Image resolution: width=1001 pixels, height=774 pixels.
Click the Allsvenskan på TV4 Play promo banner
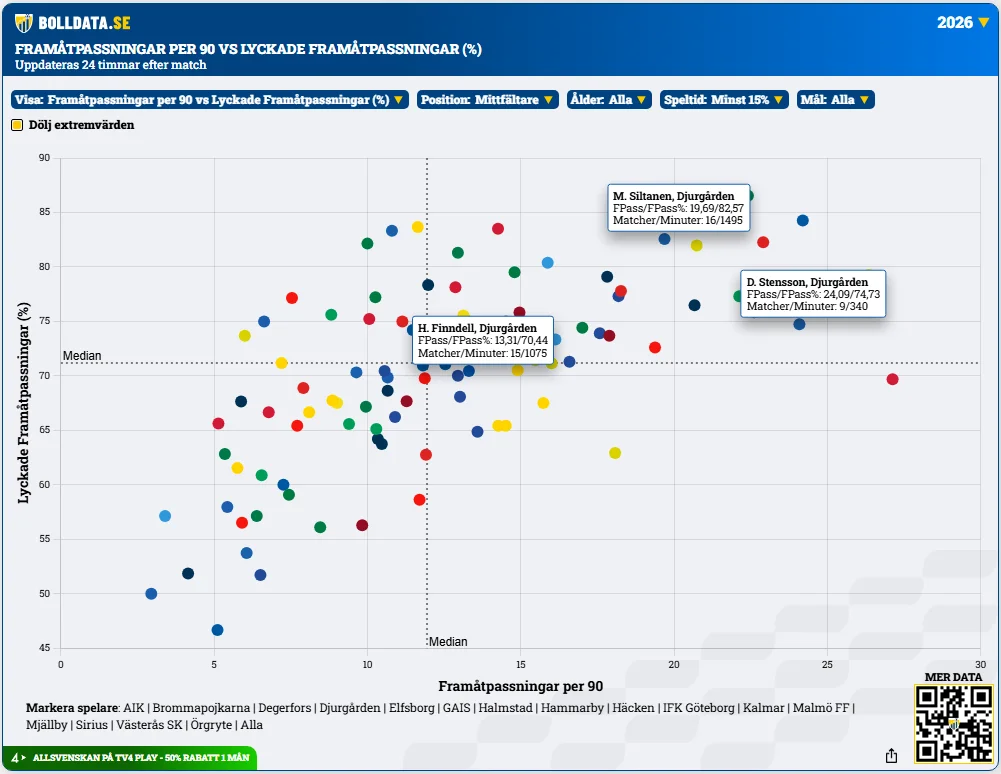pos(130,758)
